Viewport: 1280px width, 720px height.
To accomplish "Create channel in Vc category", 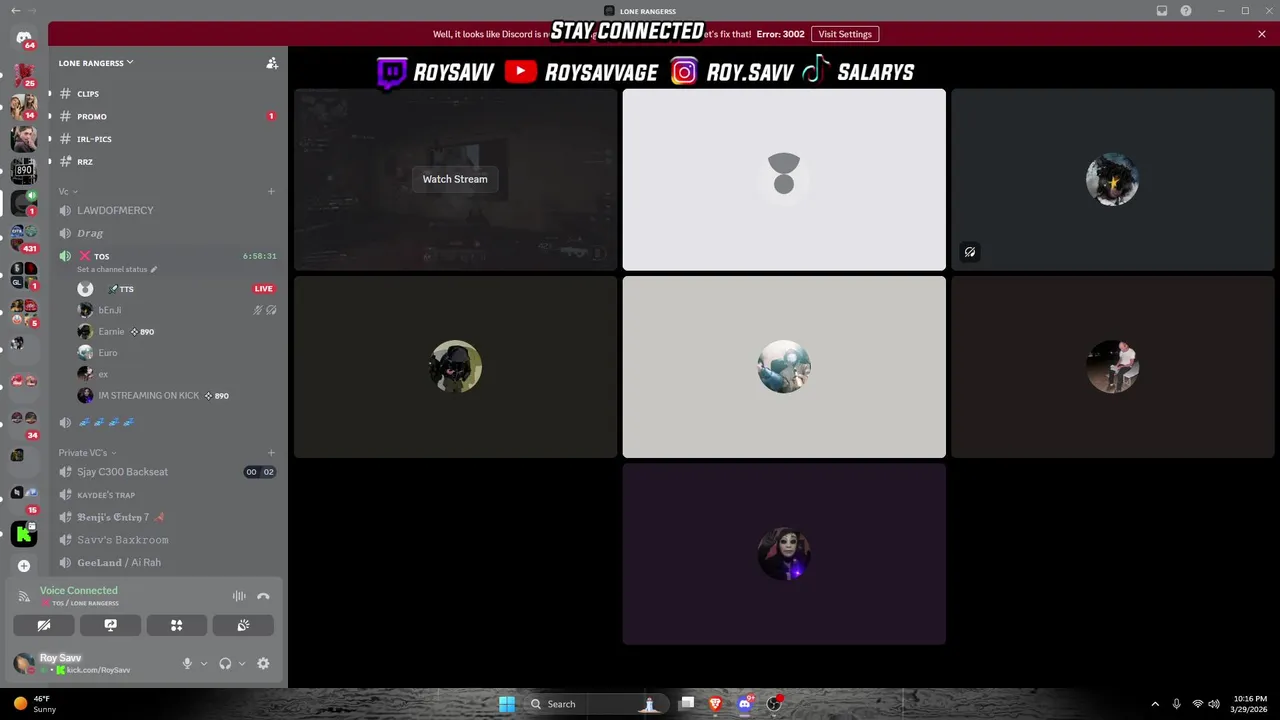I will (271, 191).
